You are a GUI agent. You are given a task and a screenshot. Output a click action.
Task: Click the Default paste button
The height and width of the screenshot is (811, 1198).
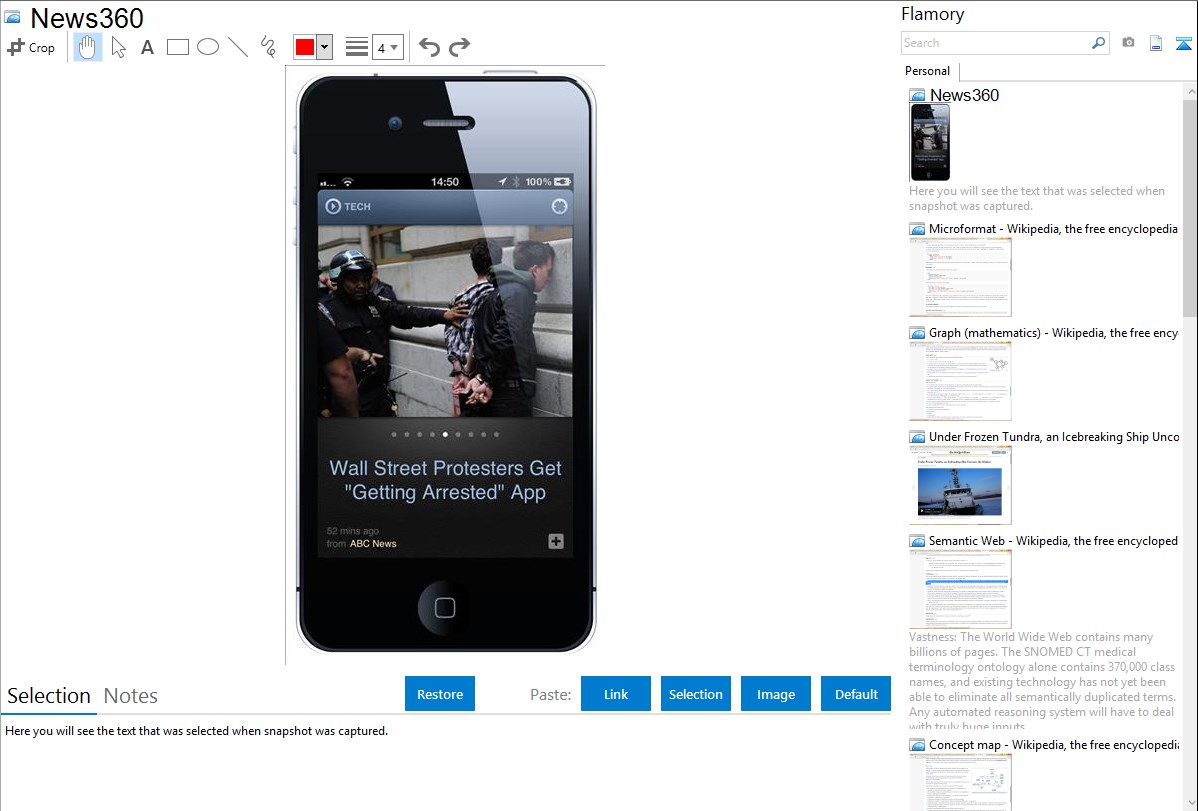click(x=856, y=694)
